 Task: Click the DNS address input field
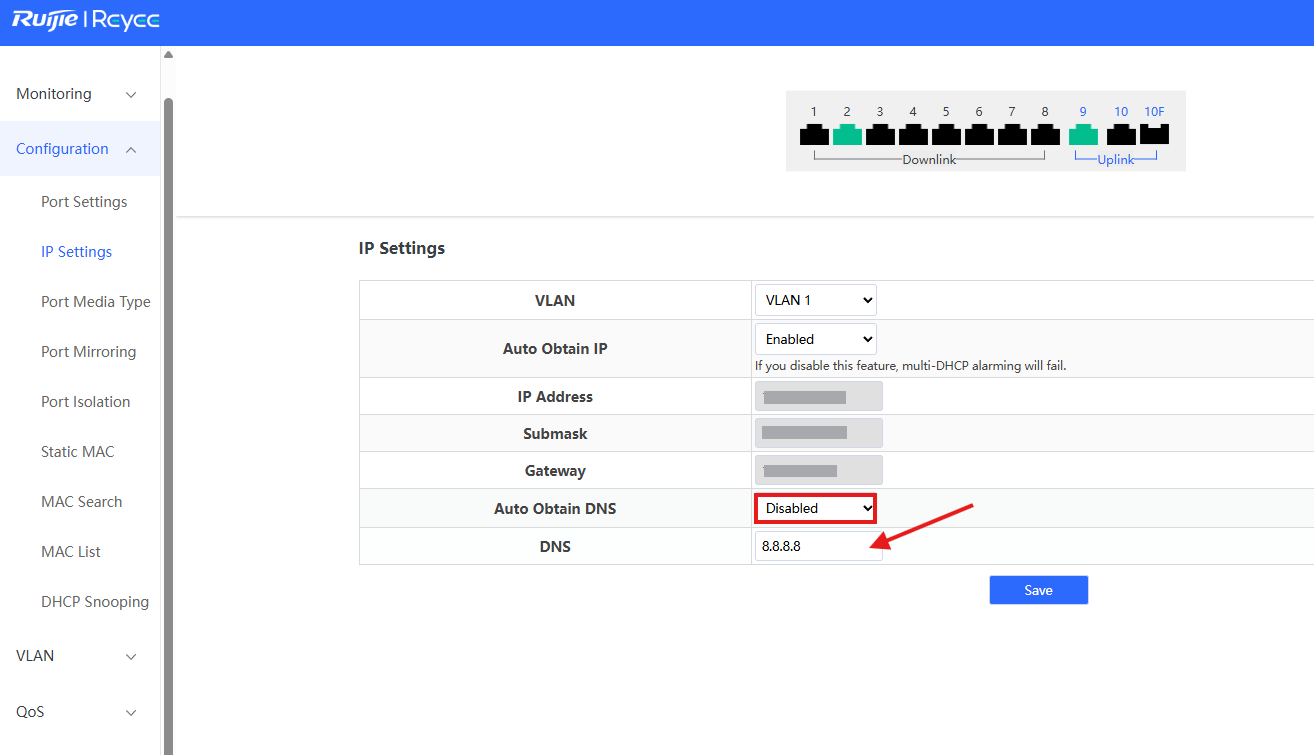coord(815,546)
